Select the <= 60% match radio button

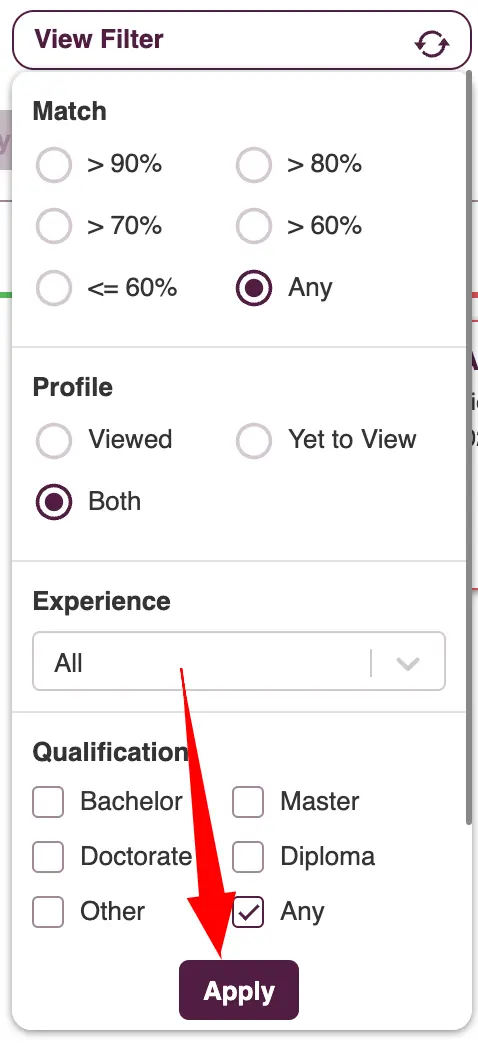[x=53, y=288]
